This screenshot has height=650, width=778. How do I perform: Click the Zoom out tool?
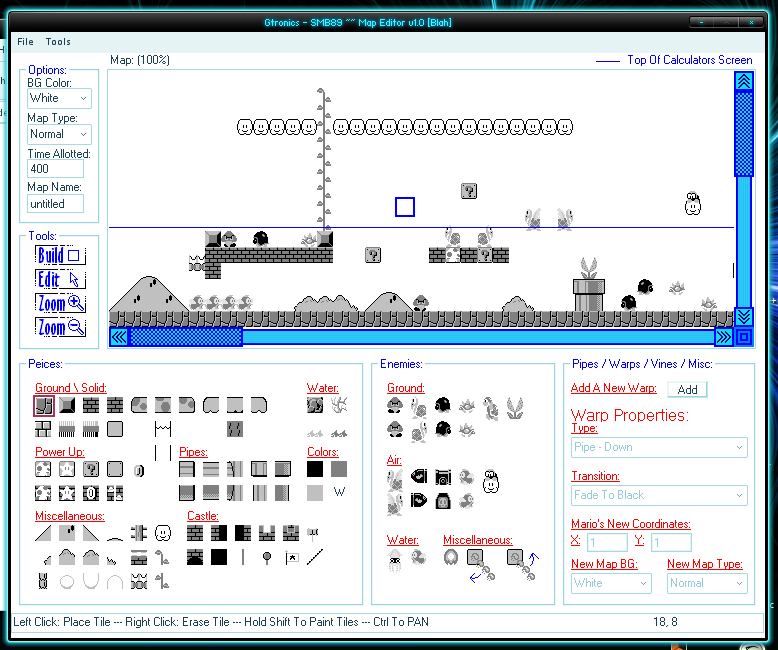[x=61, y=327]
